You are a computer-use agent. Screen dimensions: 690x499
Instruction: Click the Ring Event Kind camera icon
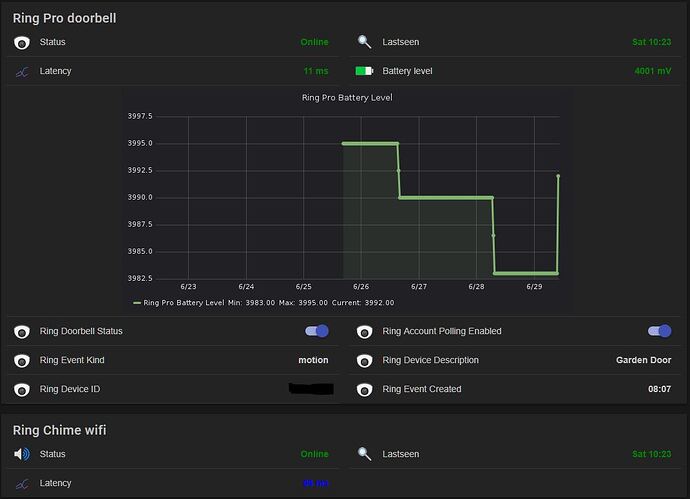click(22, 361)
